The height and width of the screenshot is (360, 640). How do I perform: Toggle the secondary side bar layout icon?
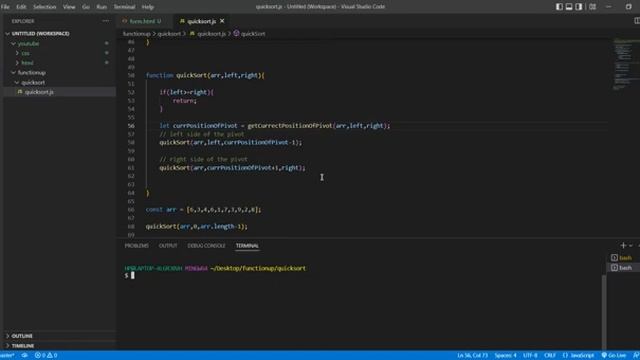(x=579, y=7)
